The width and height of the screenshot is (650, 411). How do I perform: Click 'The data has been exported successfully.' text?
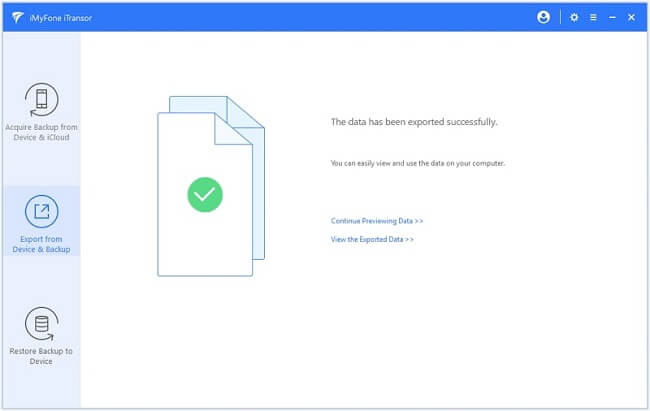tap(414, 122)
